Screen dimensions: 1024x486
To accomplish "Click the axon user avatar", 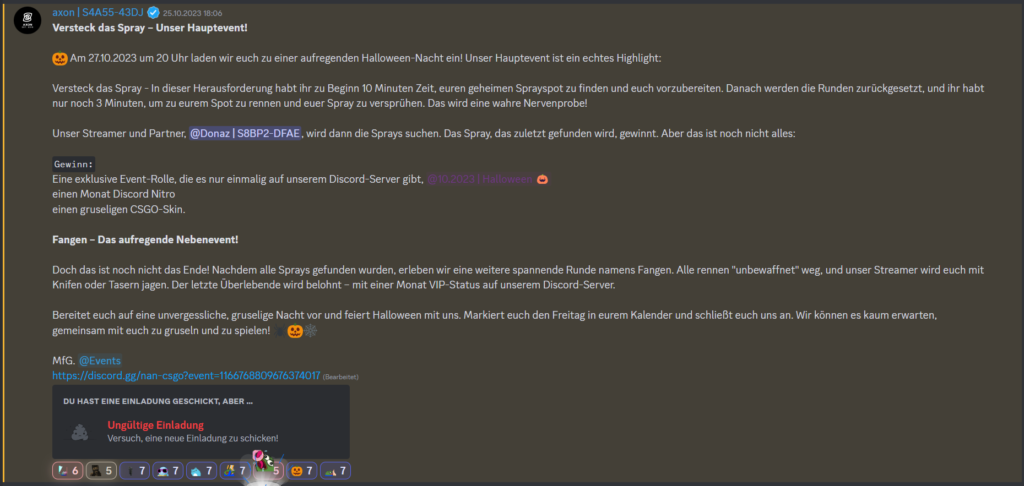I will click(x=27, y=21).
